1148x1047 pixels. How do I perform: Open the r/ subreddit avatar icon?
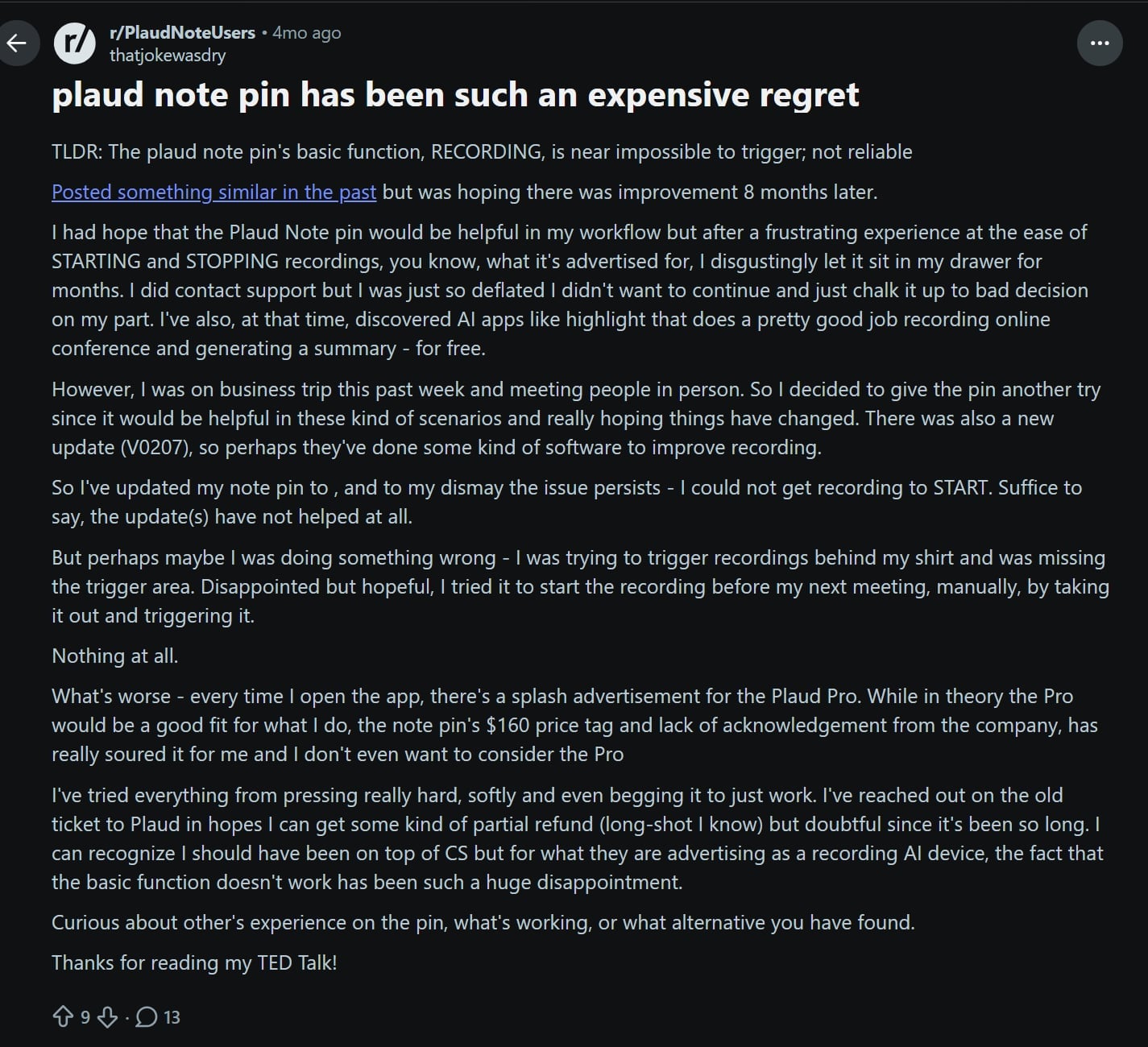pos(75,43)
